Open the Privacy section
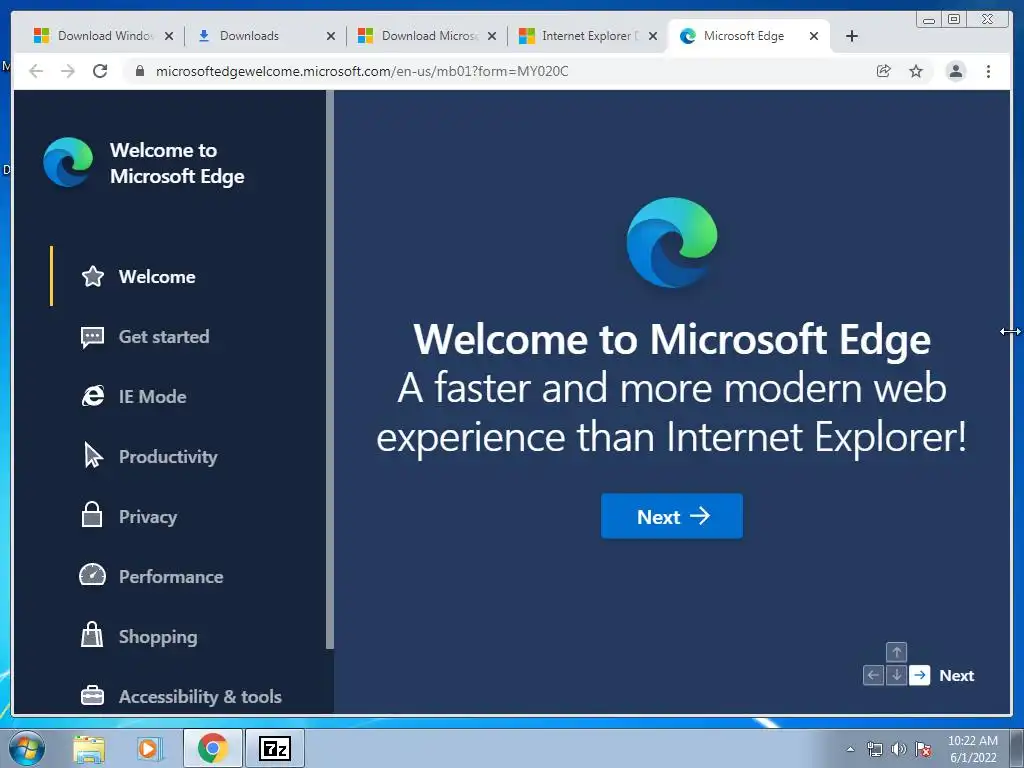 148,517
